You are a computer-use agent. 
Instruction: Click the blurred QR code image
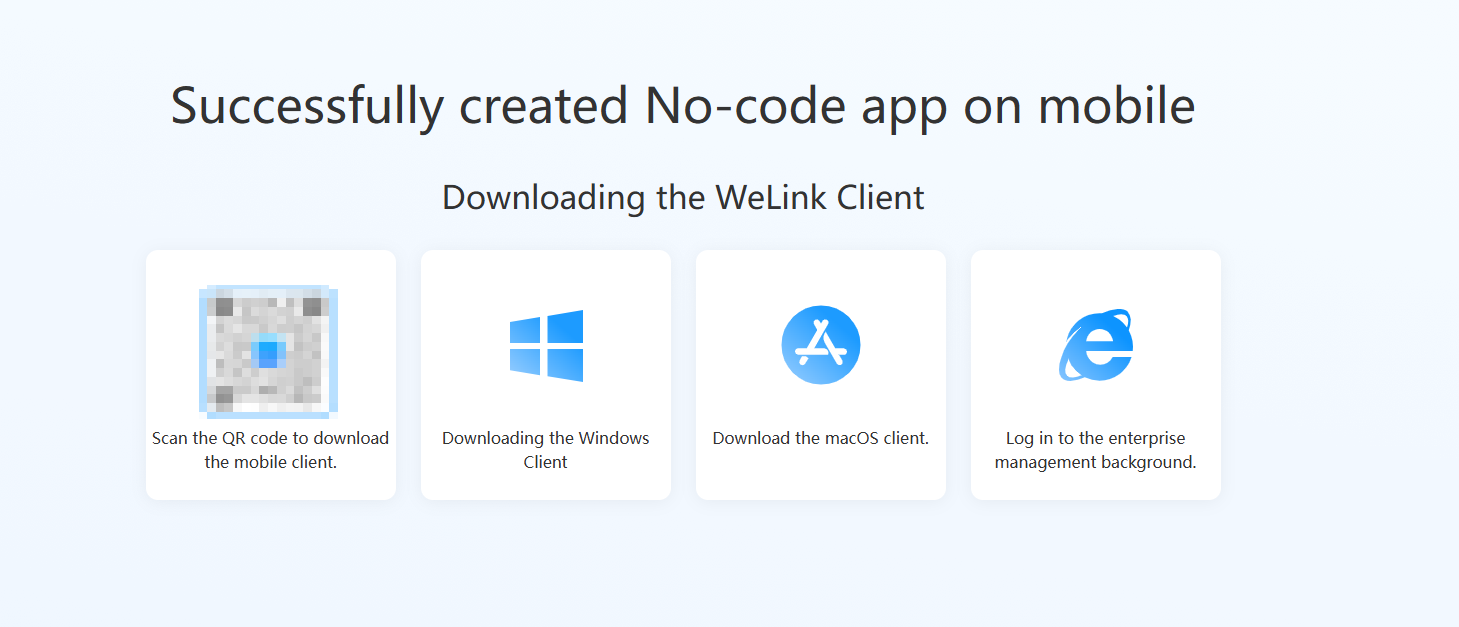pos(269,351)
